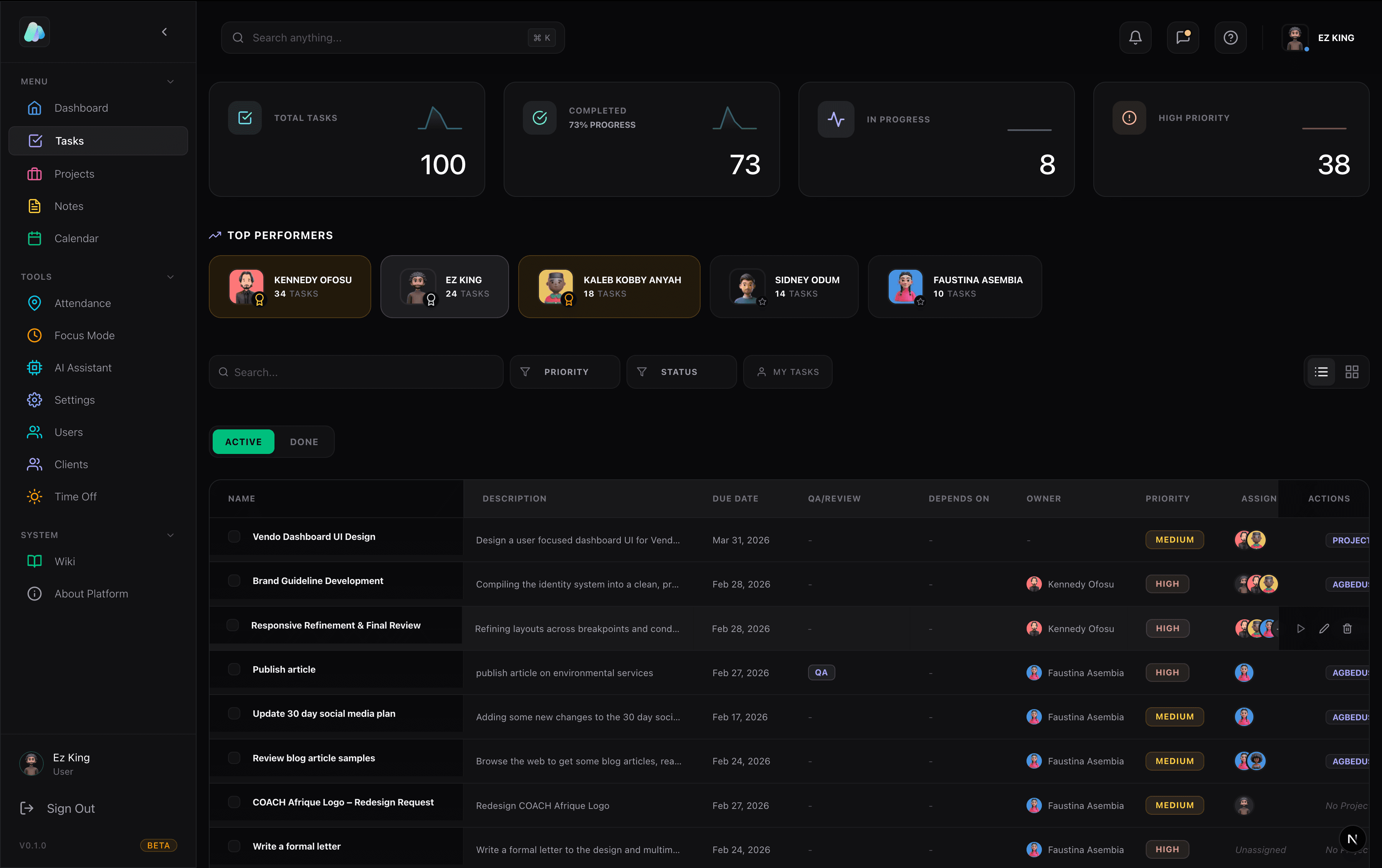Open Projects in the menu
The width and height of the screenshot is (1382, 868).
click(x=98, y=174)
